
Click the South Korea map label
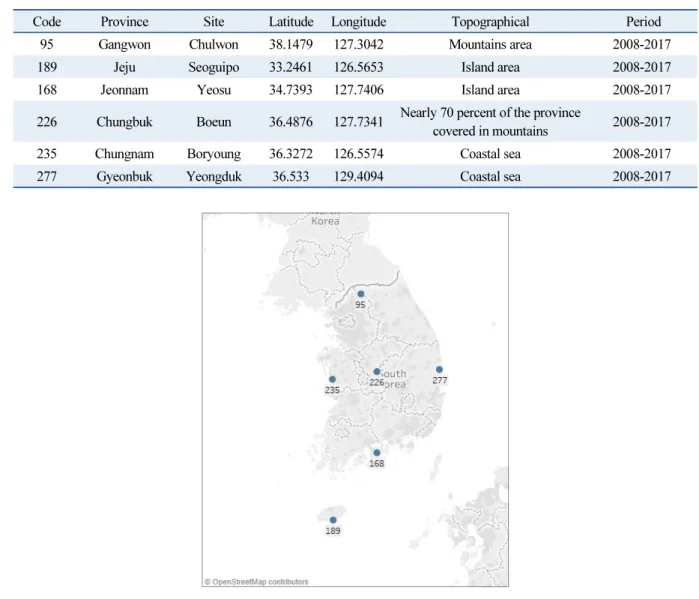tap(393, 379)
